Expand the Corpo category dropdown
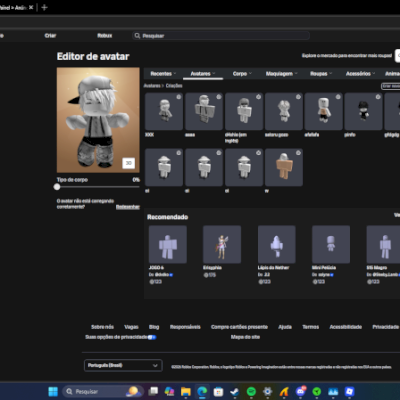 coord(242,74)
